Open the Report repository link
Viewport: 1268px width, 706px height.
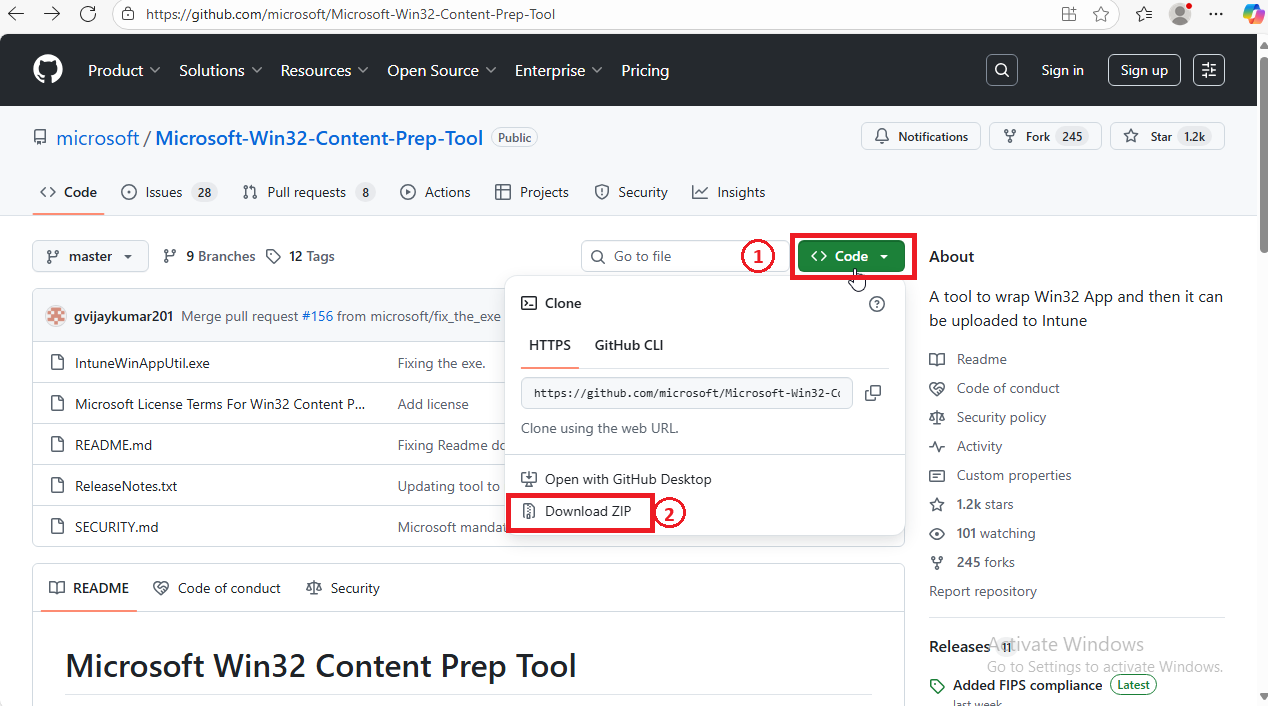coord(983,591)
